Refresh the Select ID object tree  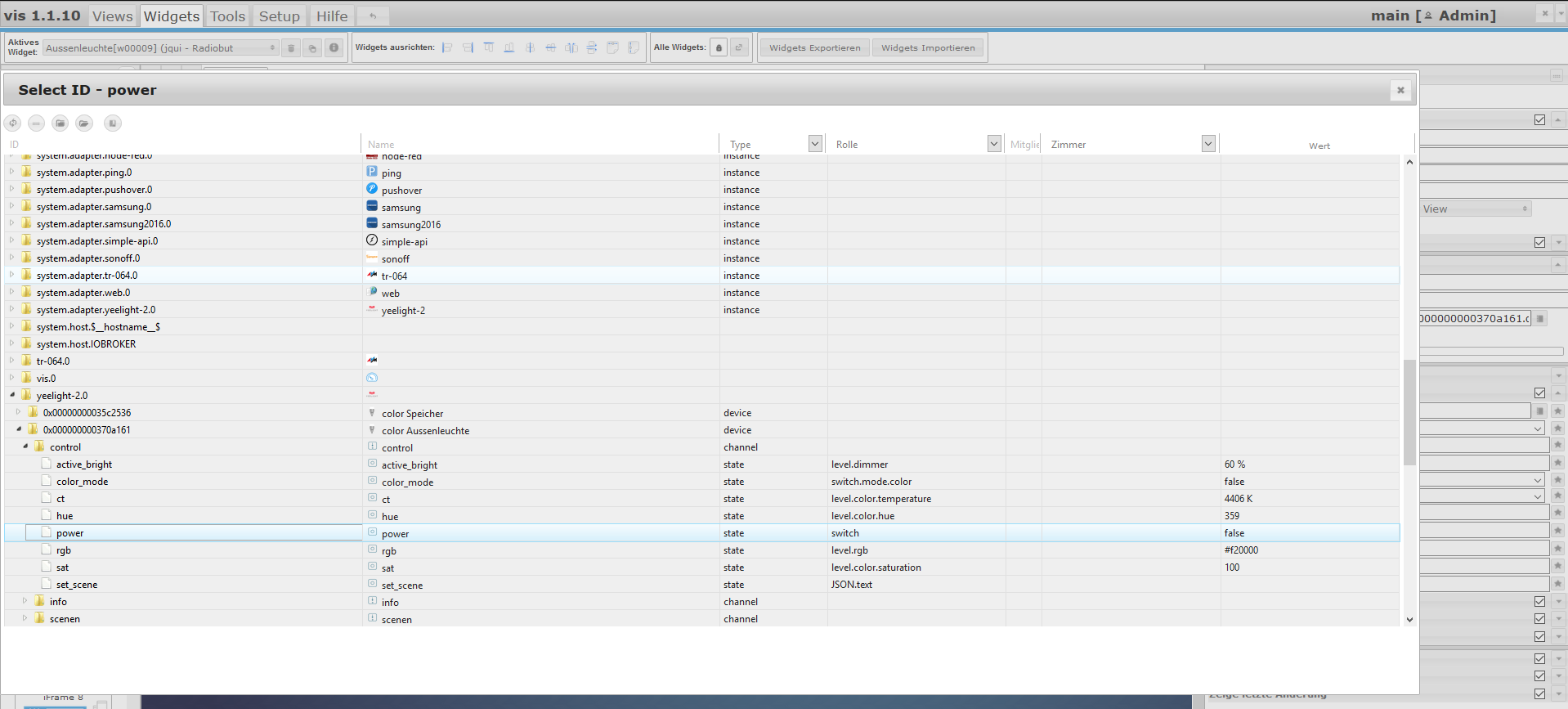pos(13,123)
